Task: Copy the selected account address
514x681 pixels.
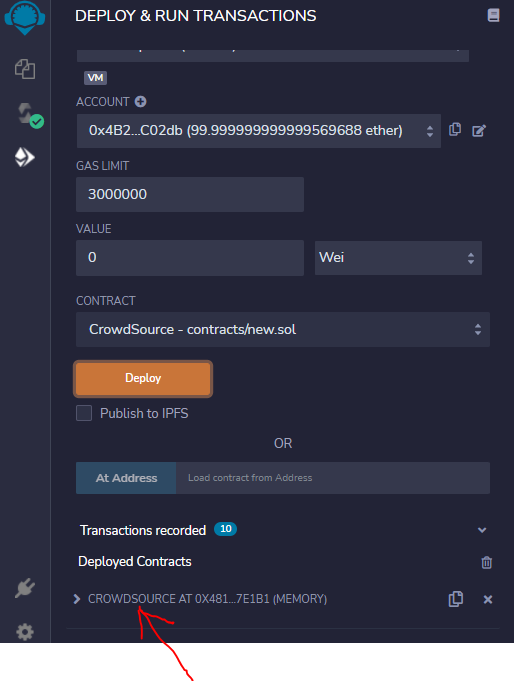Action: coord(455,129)
